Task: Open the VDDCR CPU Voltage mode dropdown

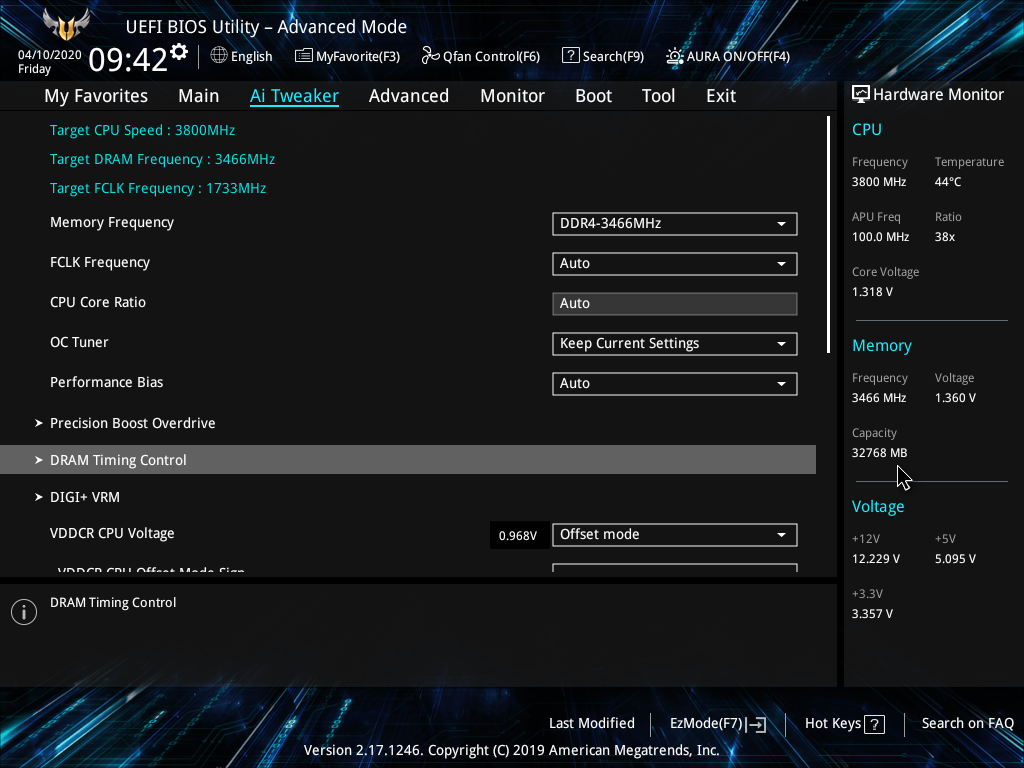Action: pyautogui.click(x=675, y=535)
